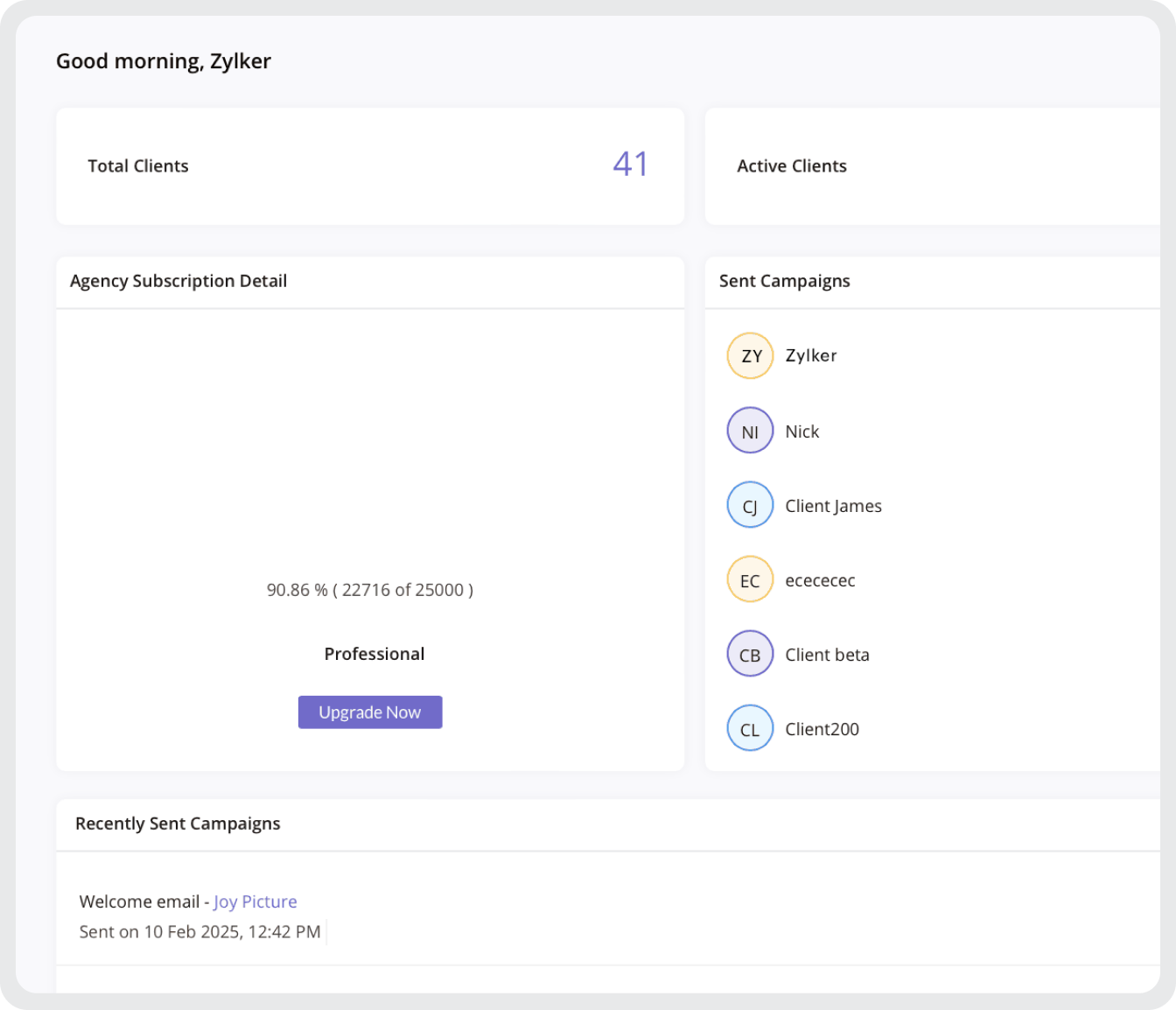Select Client200 in the list
This screenshot has height=1010, width=1176.
click(x=822, y=729)
